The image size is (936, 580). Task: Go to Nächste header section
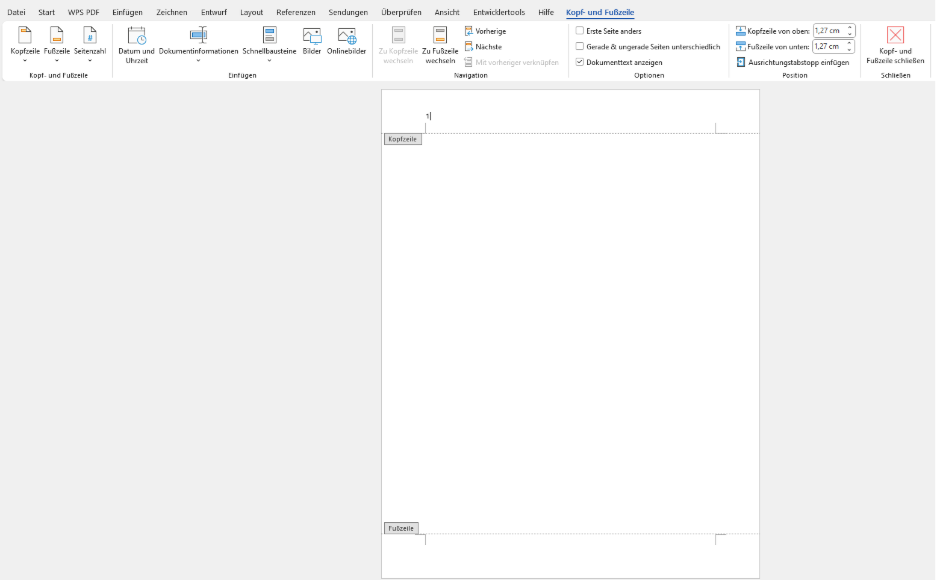(x=484, y=47)
